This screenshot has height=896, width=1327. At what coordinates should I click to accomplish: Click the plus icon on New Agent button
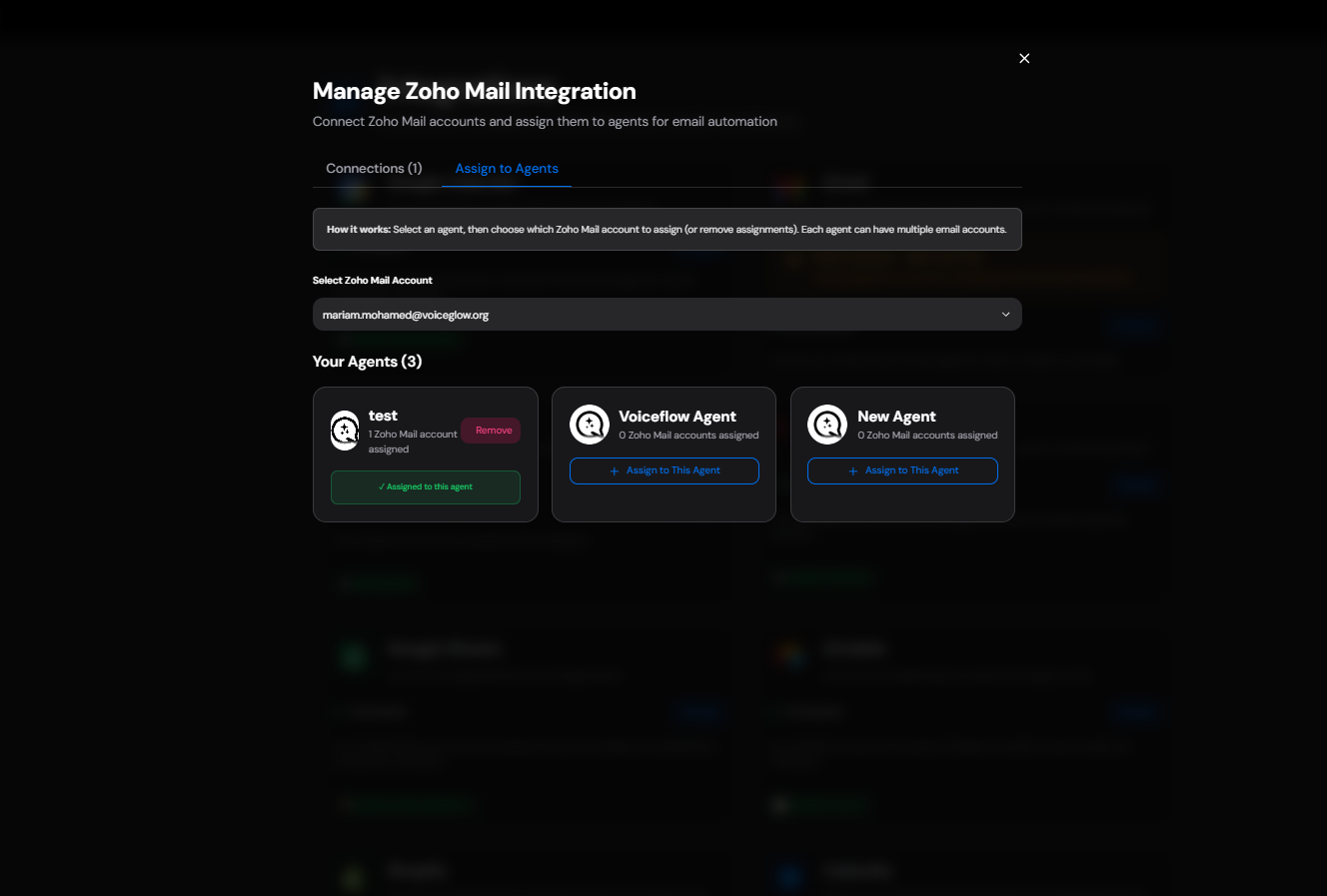(x=852, y=471)
